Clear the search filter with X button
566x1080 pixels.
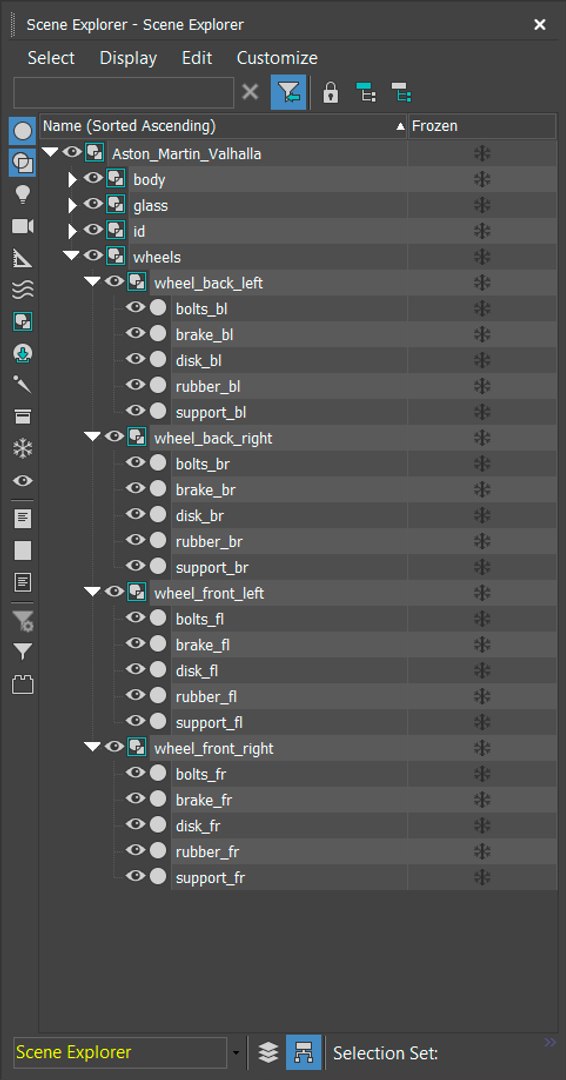click(x=251, y=92)
